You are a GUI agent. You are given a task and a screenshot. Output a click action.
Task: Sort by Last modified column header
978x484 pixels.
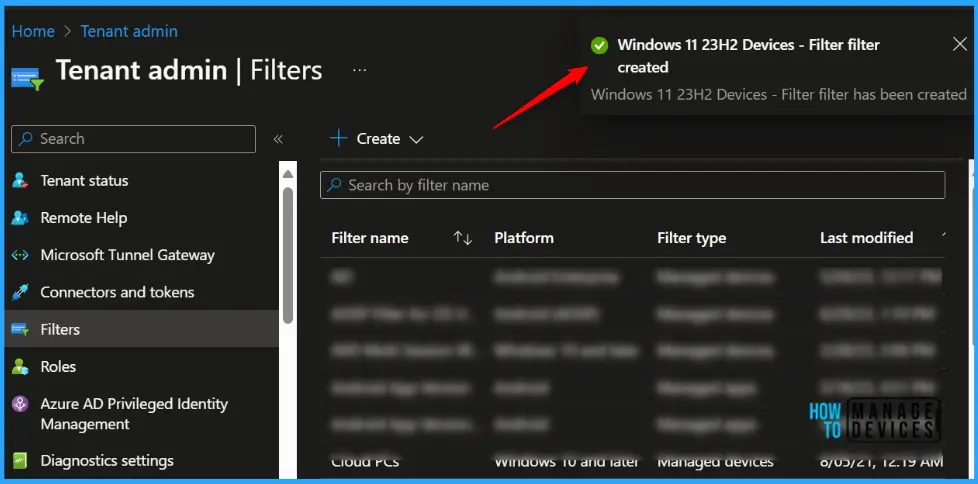[x=866, y=238]
